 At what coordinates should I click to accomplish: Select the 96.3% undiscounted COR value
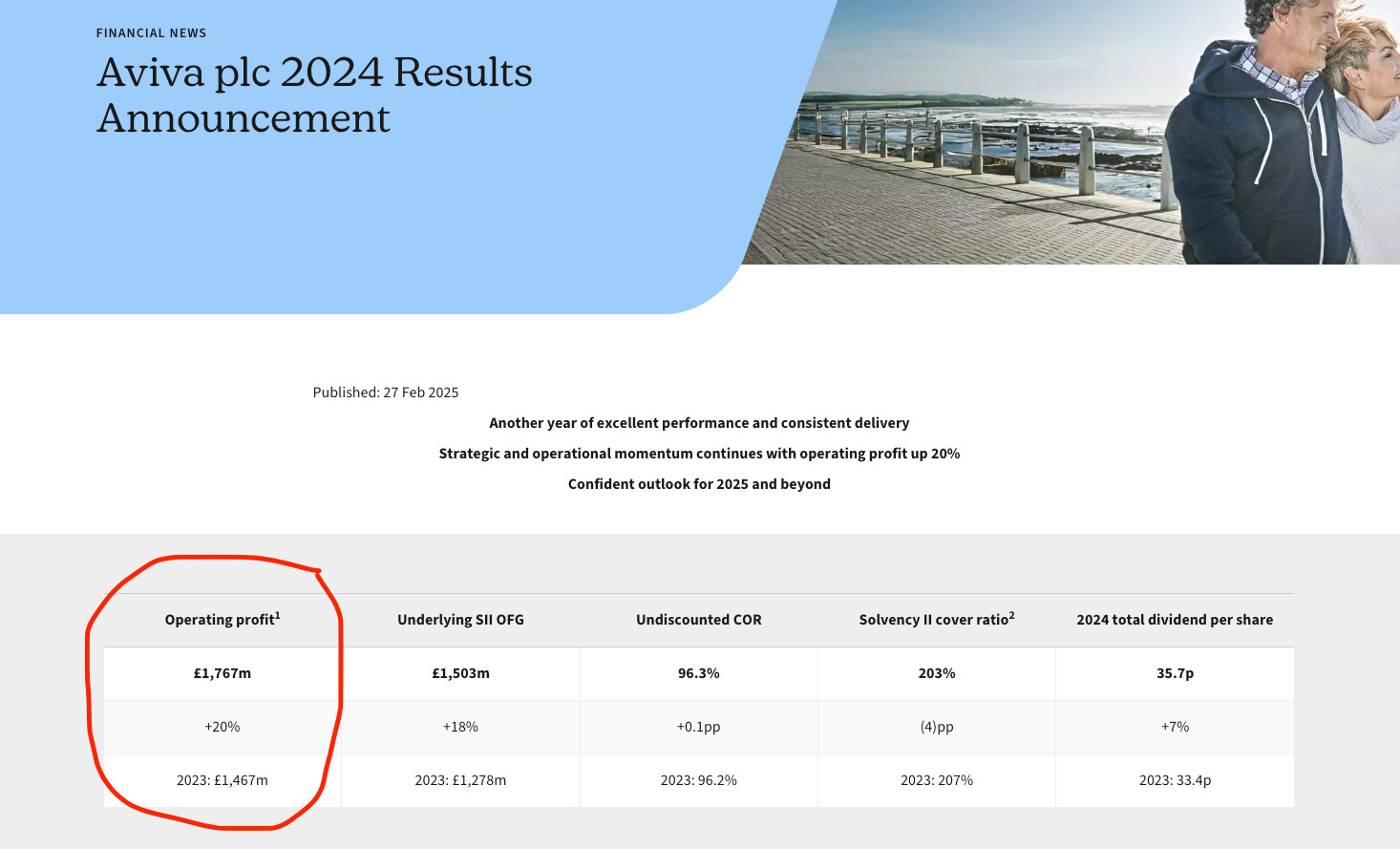pos(699,673)
